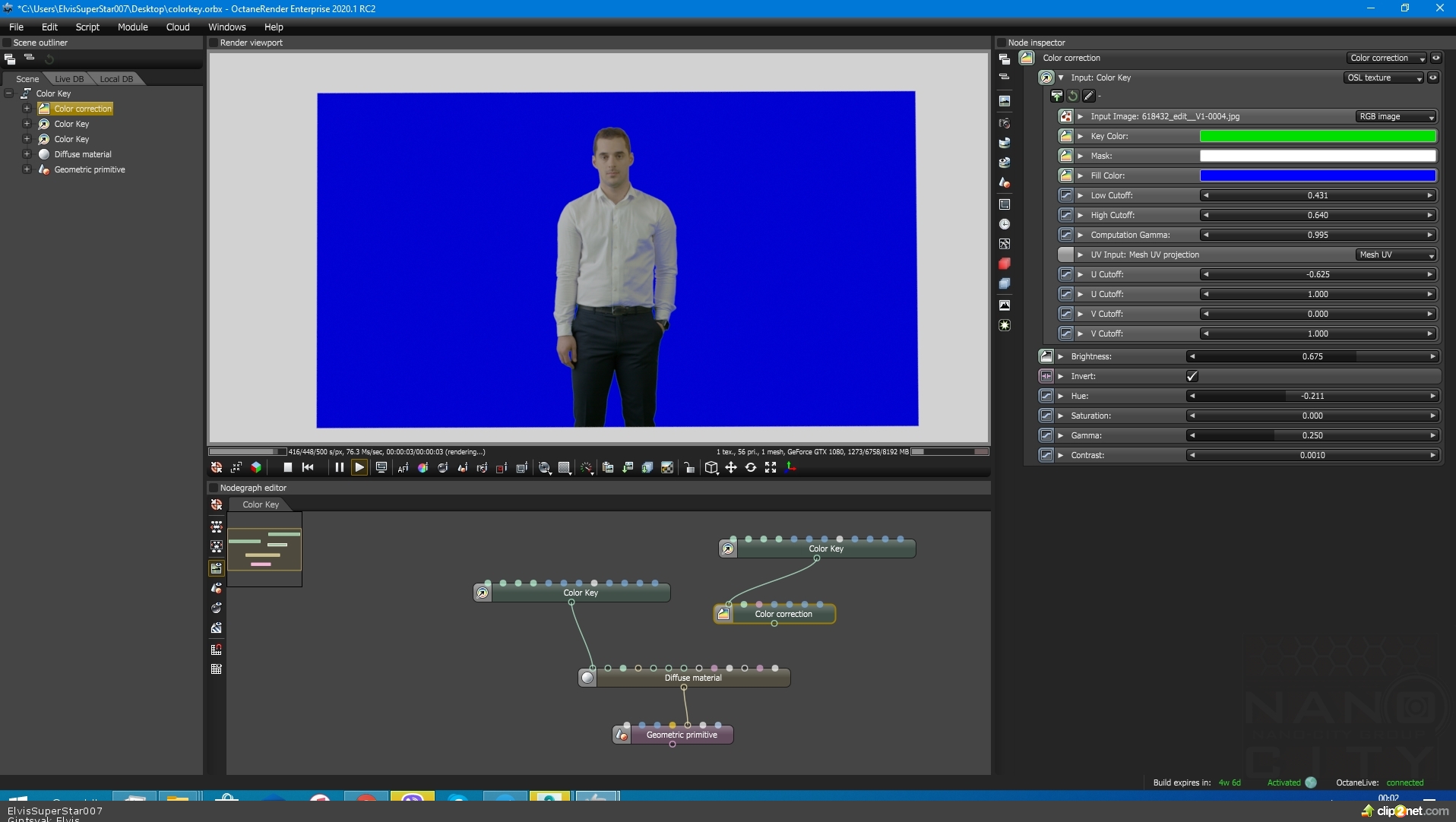Click the highlighted play render button
Viewport: 1456px width, 822px height.
click(x=359, y=468)
